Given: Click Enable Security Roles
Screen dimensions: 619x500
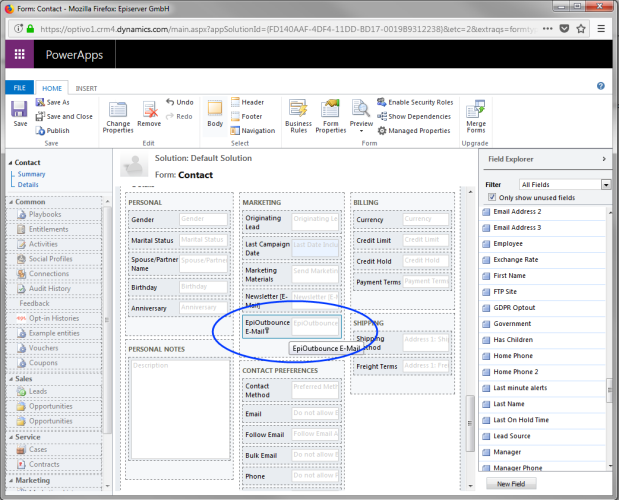Looking at the screenshot, I should (419, 102).
